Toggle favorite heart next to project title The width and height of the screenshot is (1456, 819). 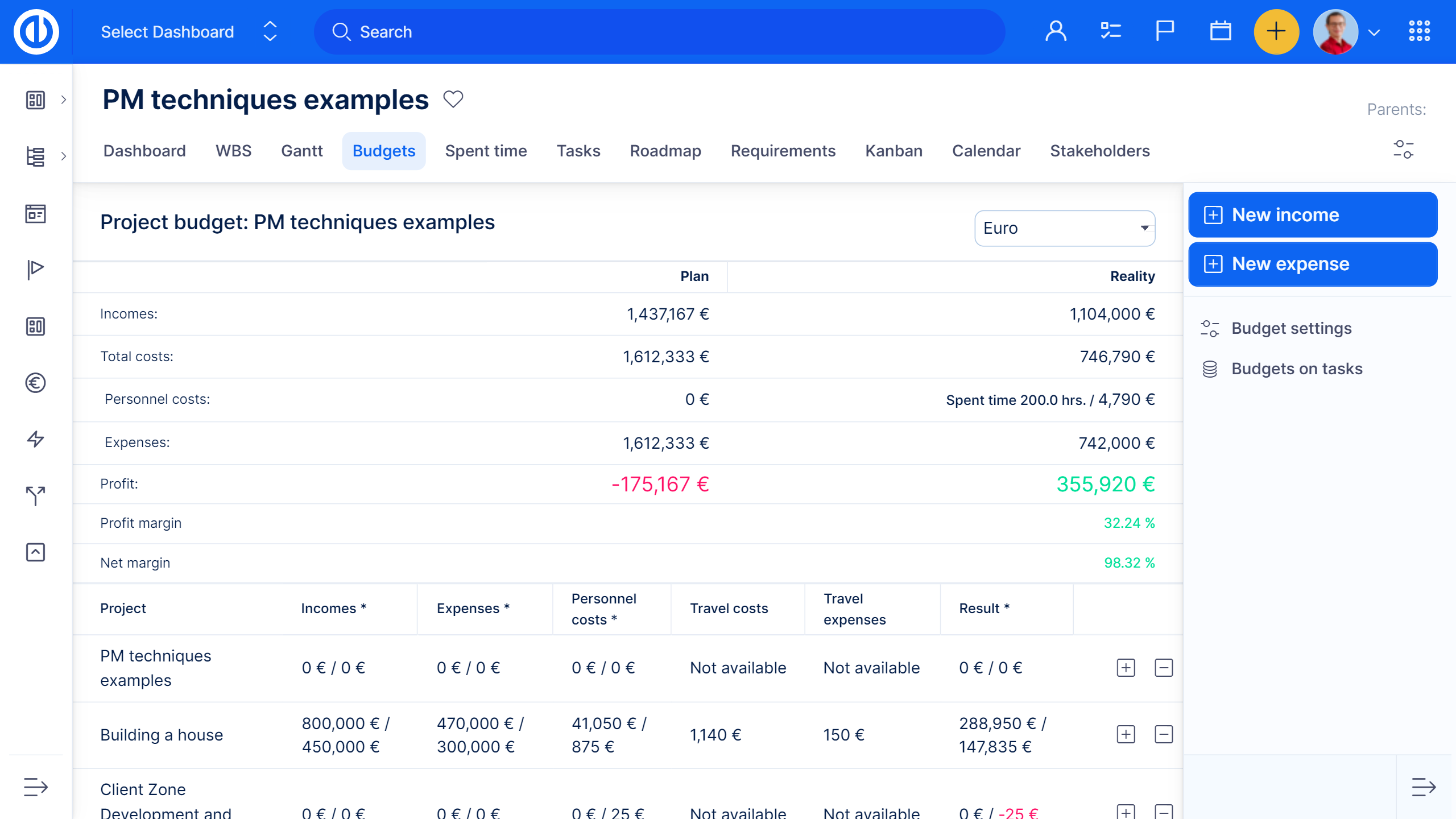click(453, 100)
